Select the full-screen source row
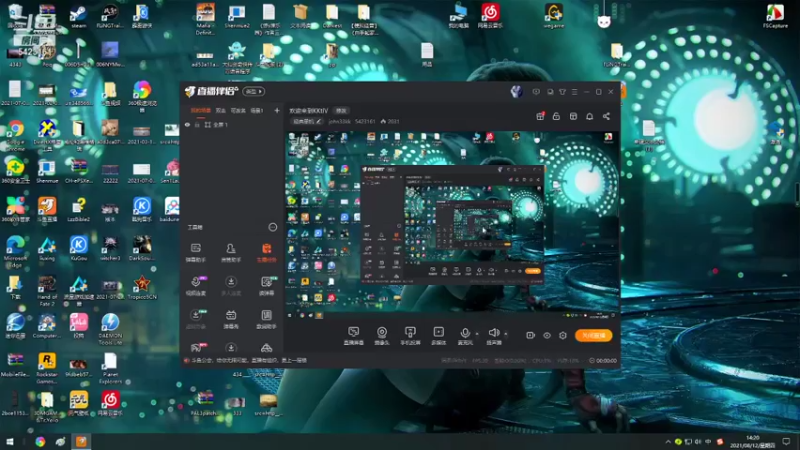Viewport: 800px width, 450px height. coord(232,124)
